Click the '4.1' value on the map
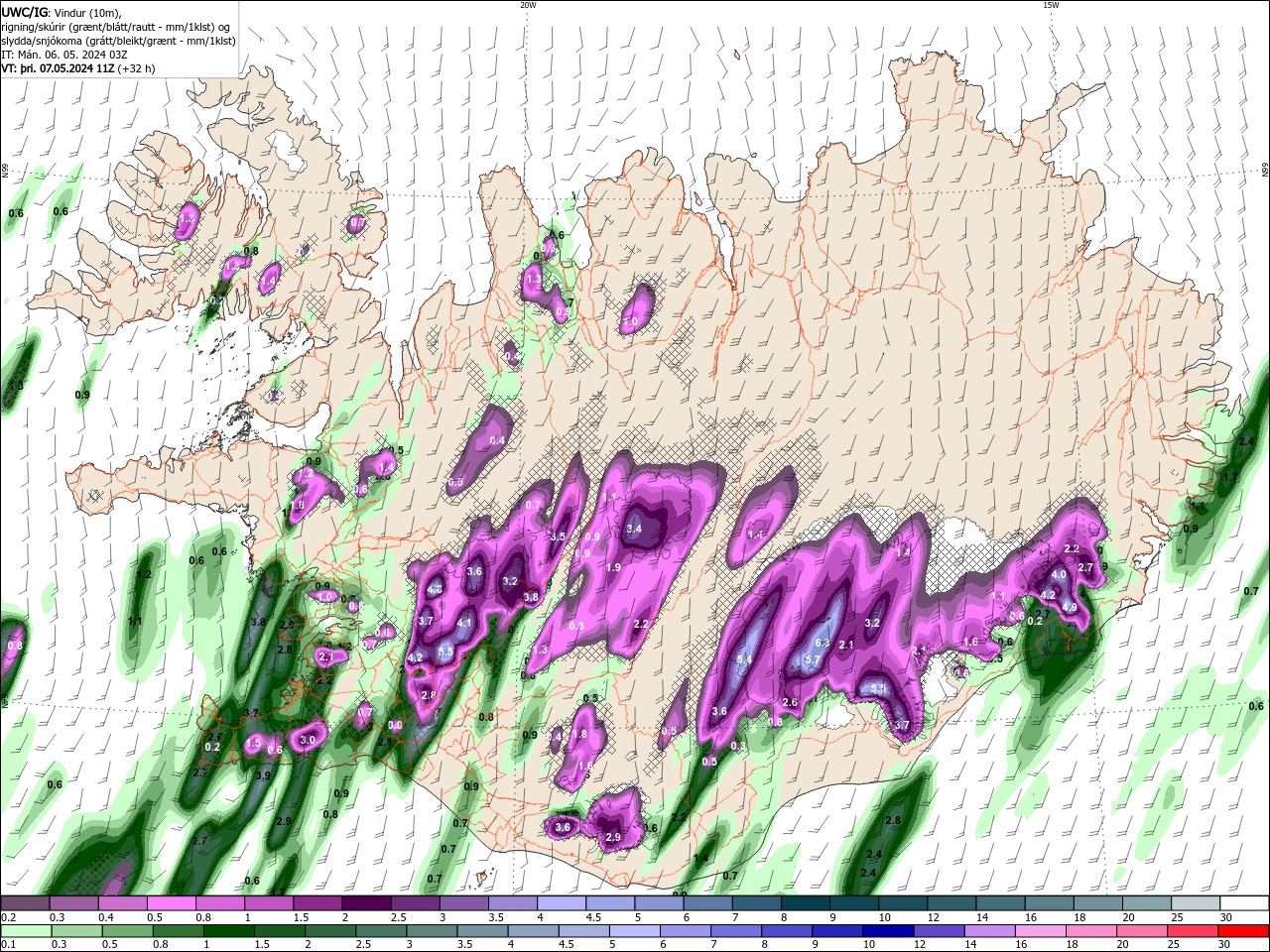 [464, 623]
